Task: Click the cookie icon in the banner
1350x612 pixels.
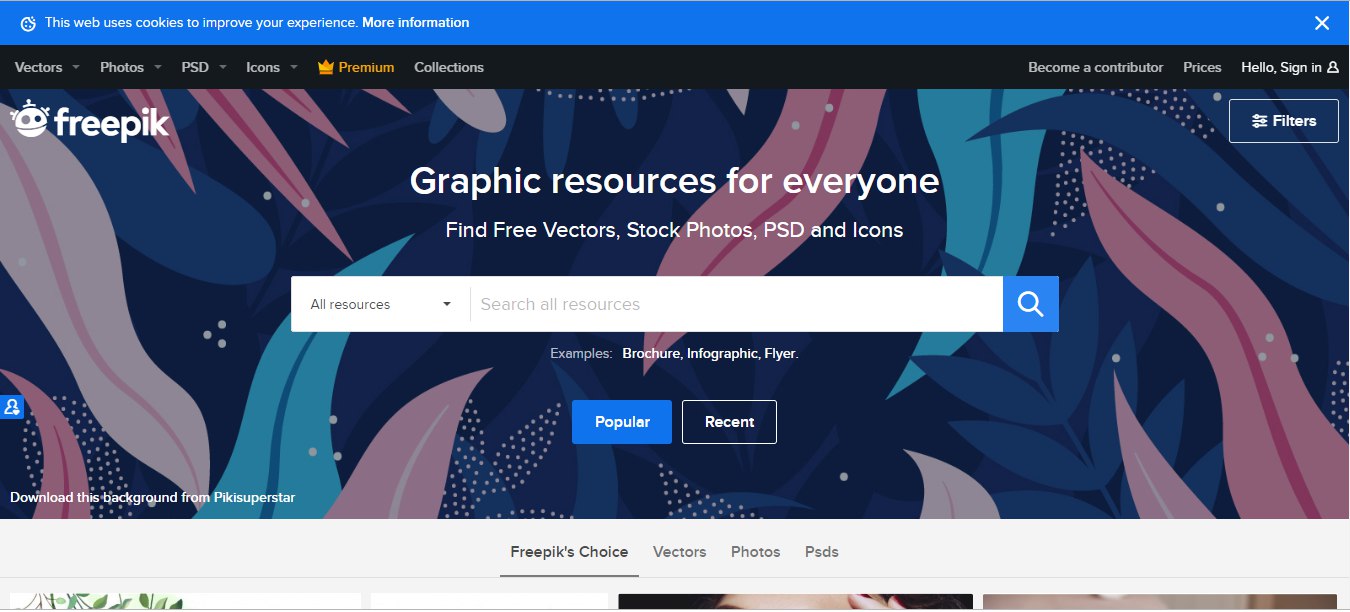Action: pos(28,23)
